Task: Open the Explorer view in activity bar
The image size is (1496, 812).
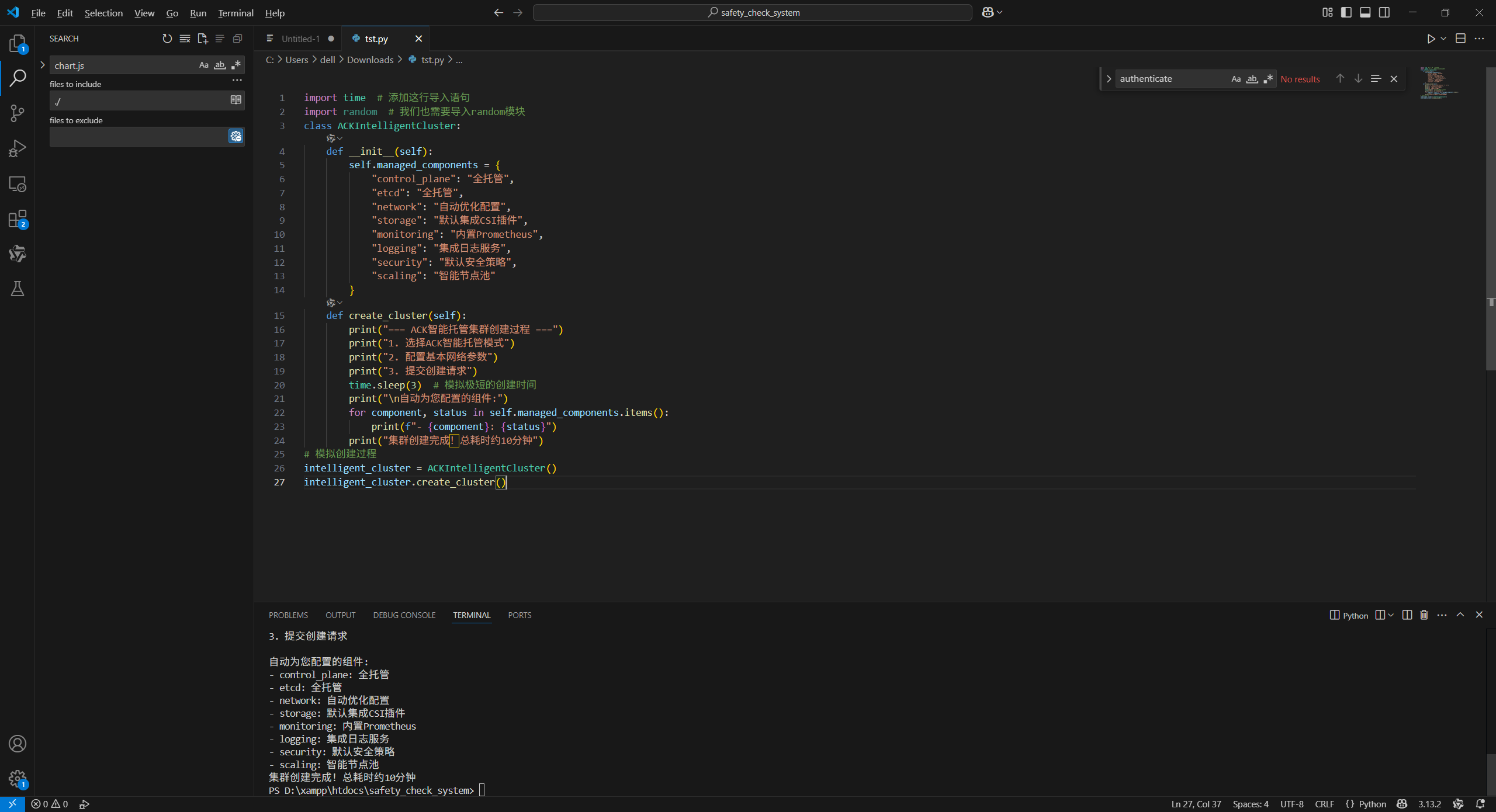Action: [18, 43]
